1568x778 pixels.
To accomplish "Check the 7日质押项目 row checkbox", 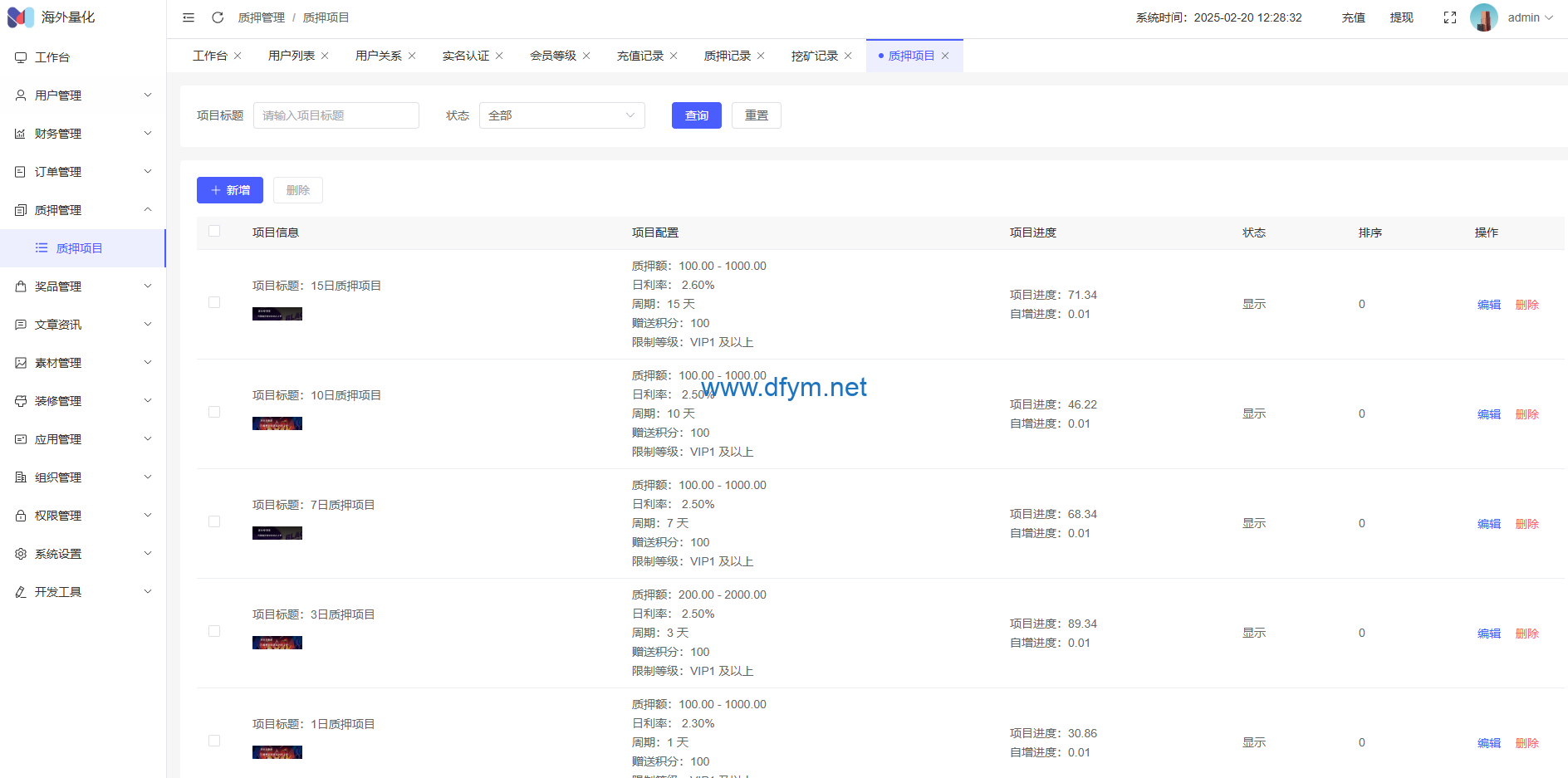I will coord(214,521).
